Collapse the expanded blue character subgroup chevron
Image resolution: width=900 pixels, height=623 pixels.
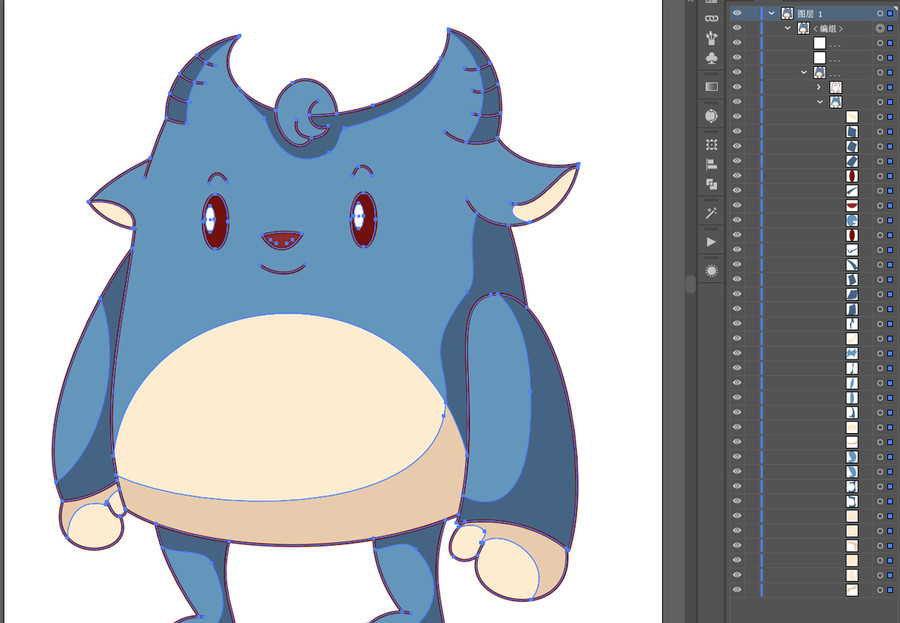point(820,102)
